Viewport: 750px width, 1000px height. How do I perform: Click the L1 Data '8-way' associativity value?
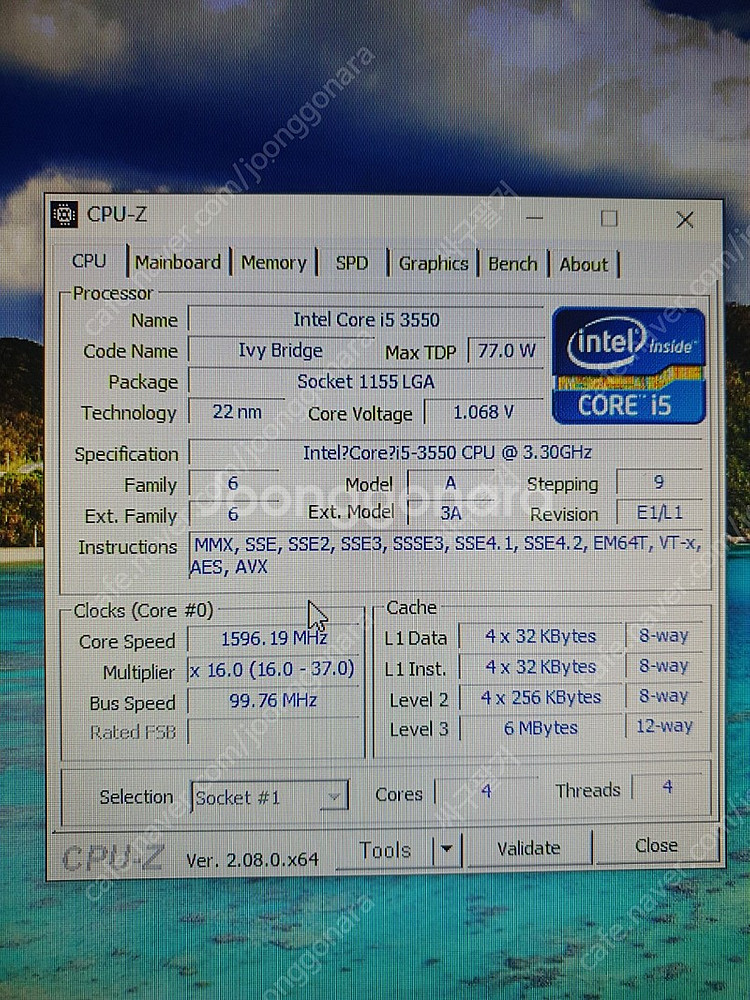pyautogui.click(x=664, y=635)
